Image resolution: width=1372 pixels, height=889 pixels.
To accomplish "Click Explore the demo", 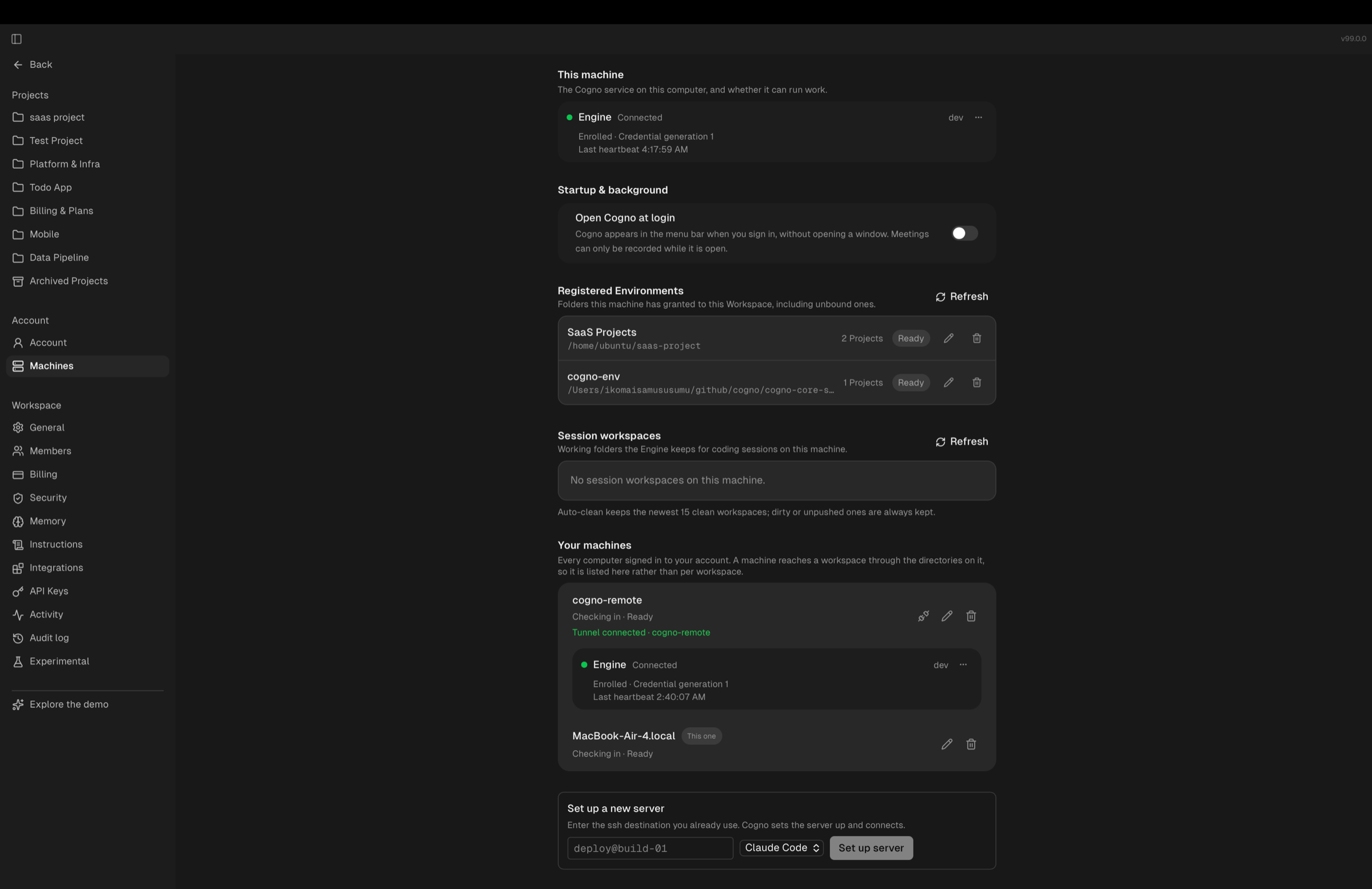I will point(87,704).
